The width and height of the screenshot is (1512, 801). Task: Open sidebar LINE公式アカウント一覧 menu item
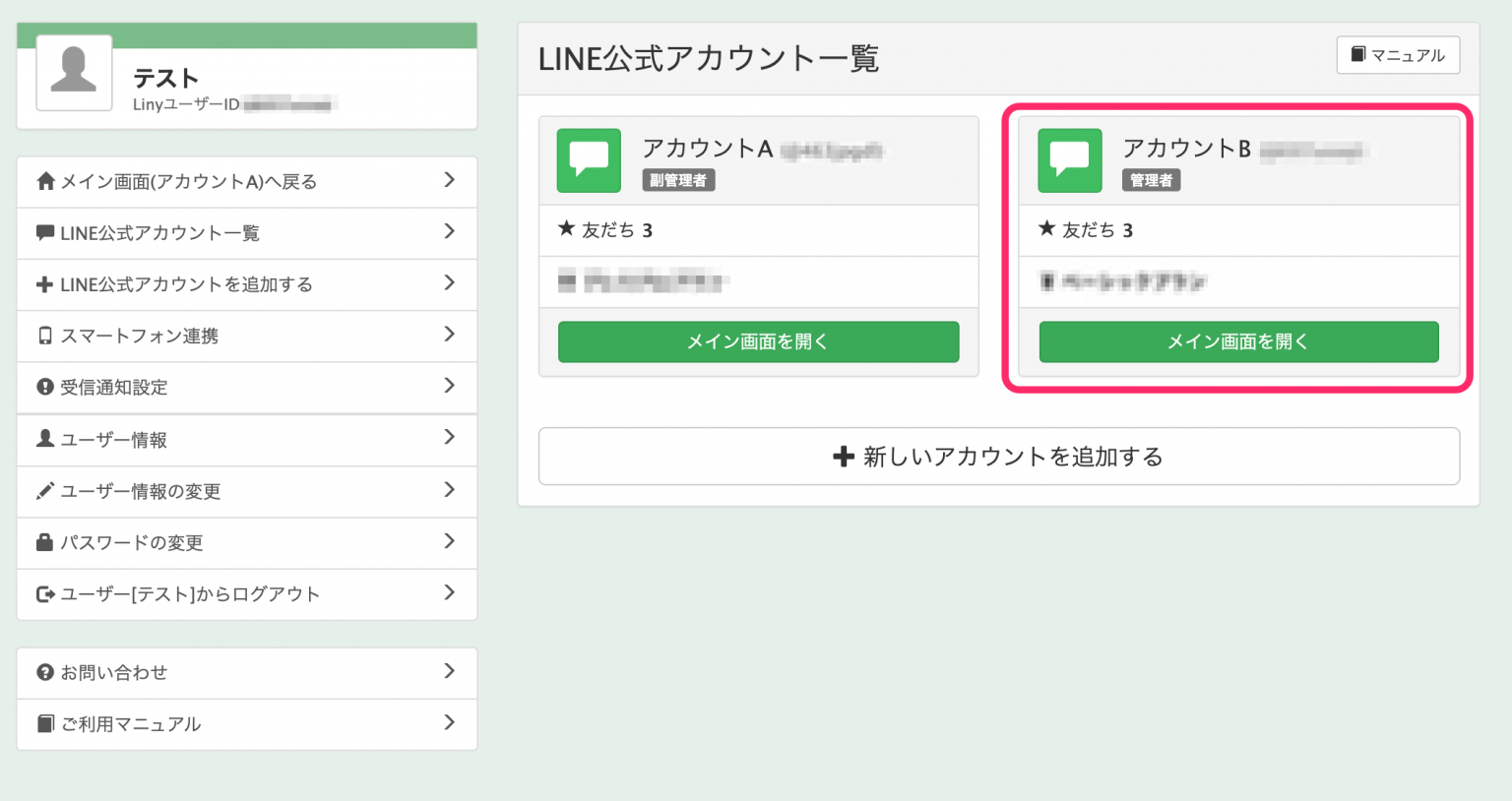coord(247,233)
